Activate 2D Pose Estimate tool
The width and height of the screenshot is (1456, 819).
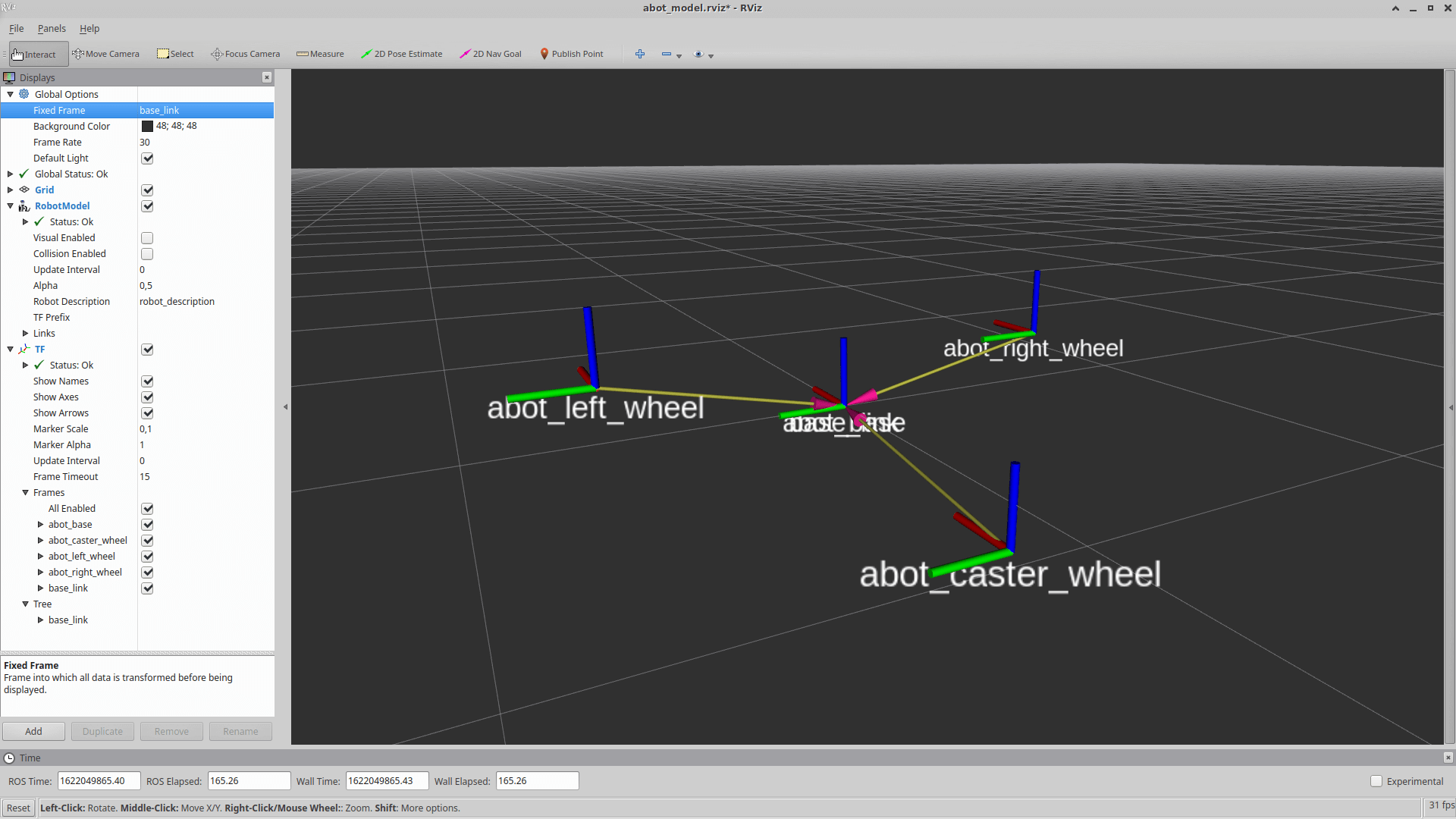click(x=401, y=54)
